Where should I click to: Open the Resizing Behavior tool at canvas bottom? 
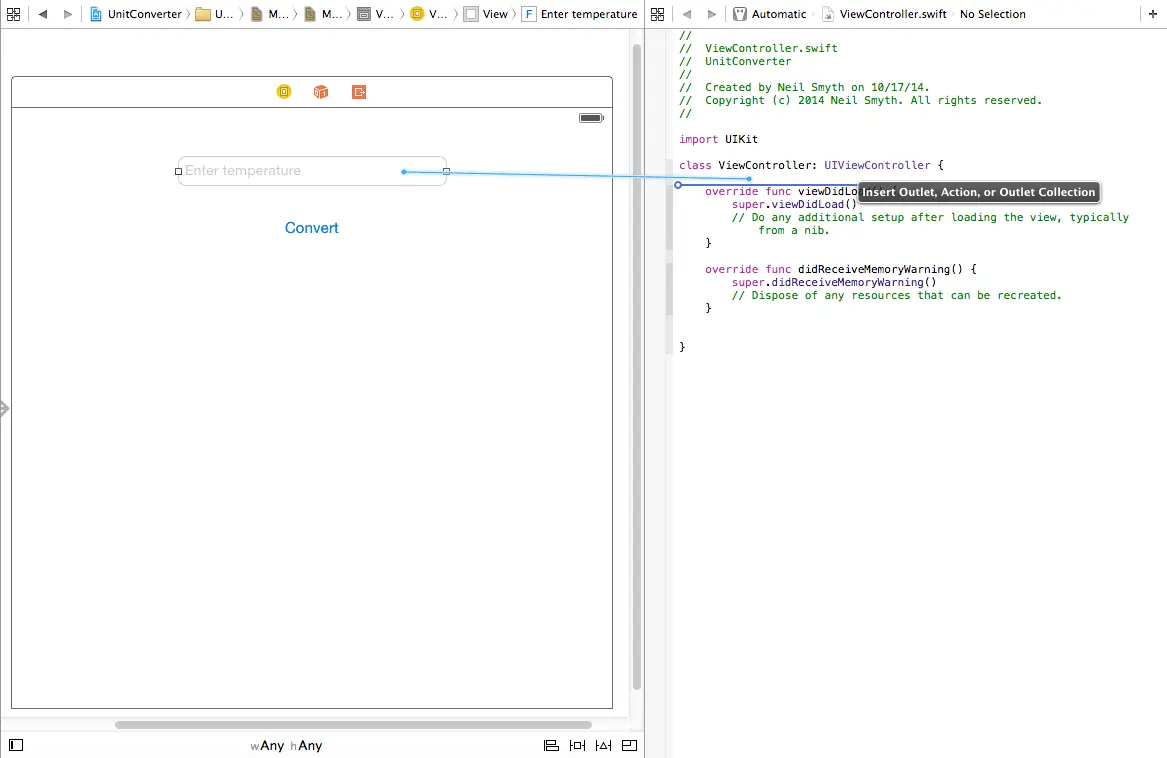pyautogui.click(x=629, y=745)
